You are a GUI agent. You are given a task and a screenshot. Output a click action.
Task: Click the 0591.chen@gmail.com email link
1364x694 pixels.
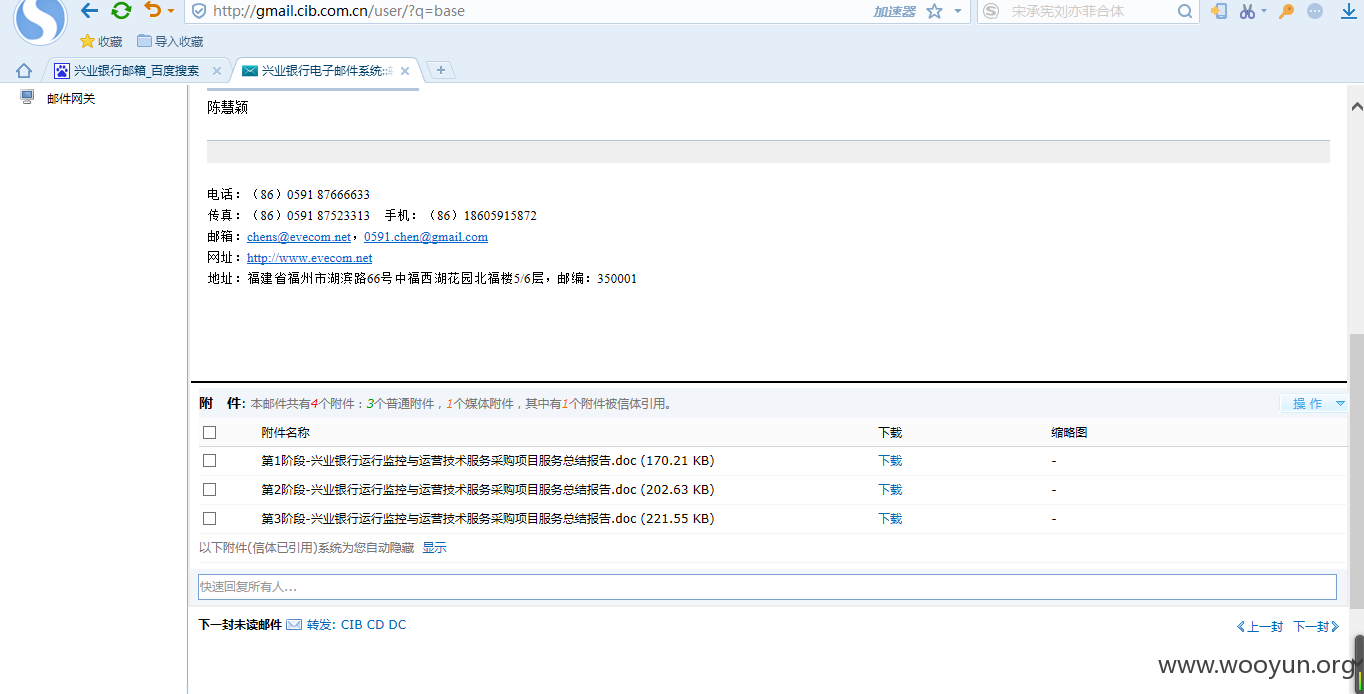pos(426,237)
